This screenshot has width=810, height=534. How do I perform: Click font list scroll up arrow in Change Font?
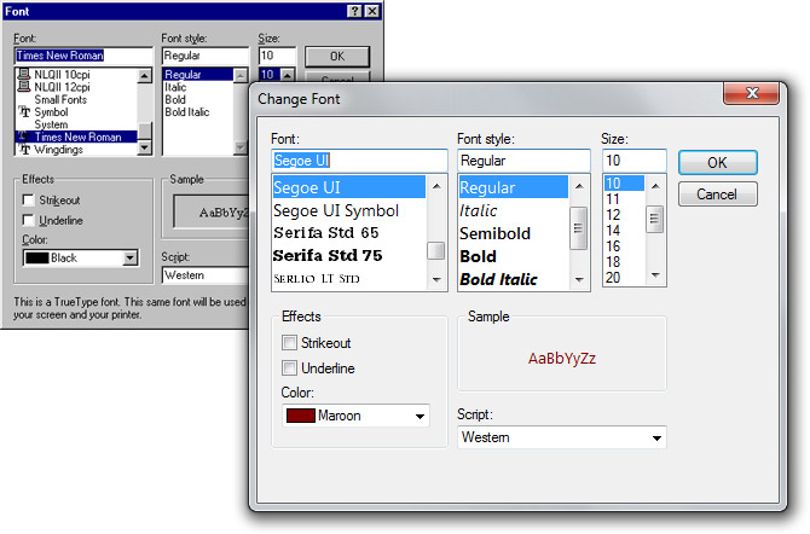tap(437, 186)
